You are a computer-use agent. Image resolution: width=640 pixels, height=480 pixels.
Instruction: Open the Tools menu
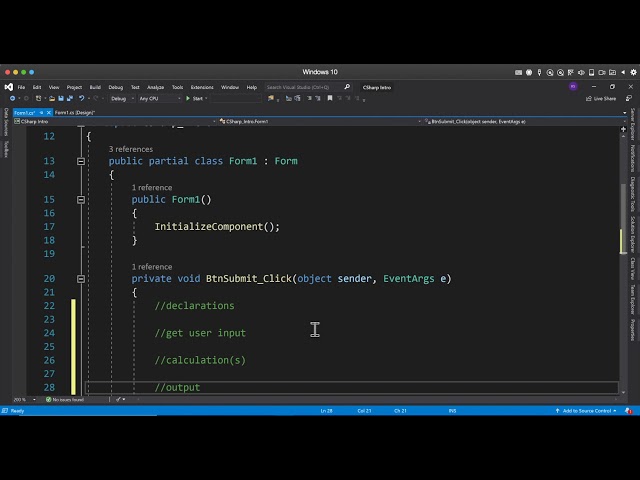[178, 87]
